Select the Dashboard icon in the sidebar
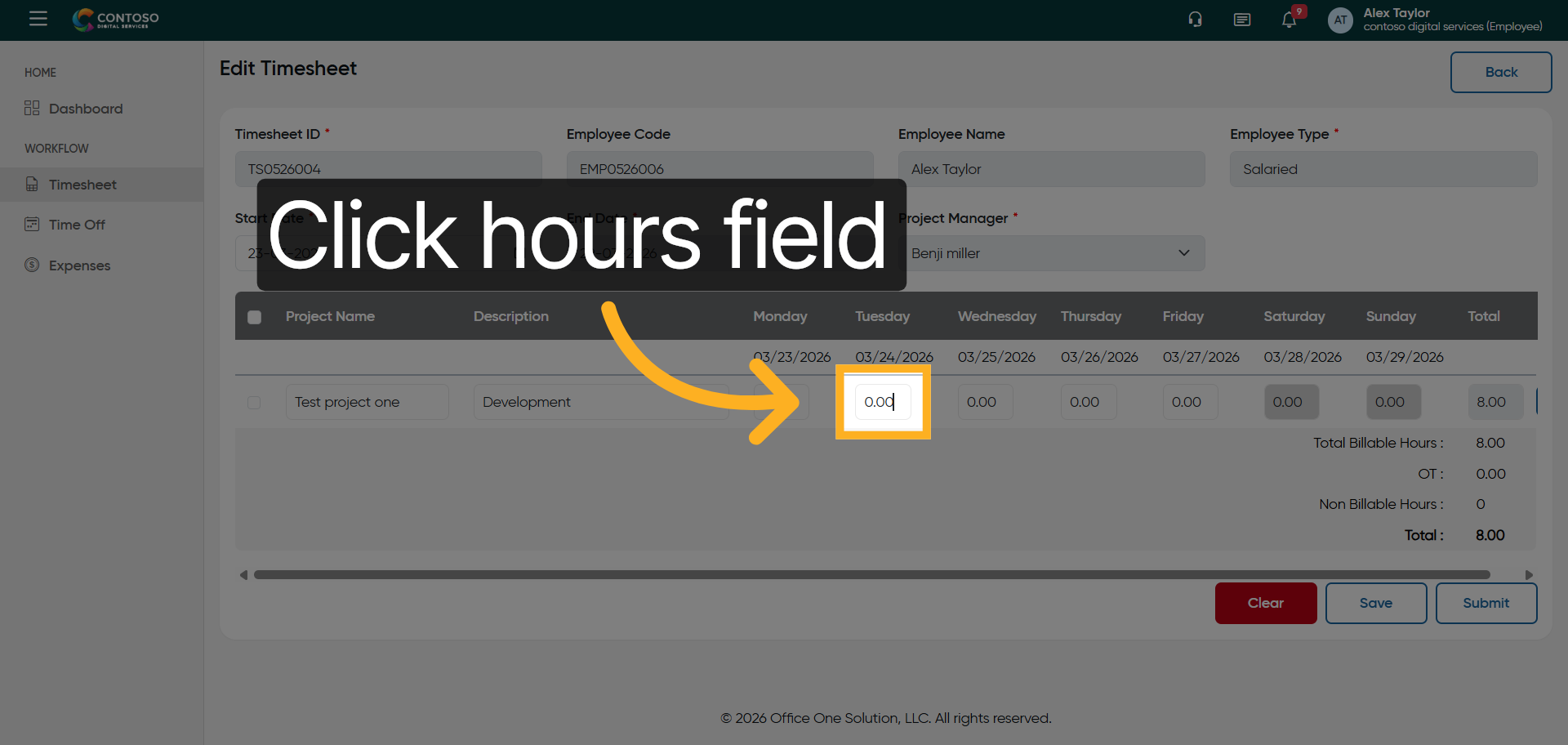This screenshot has width=1568, height=745. 31,108
